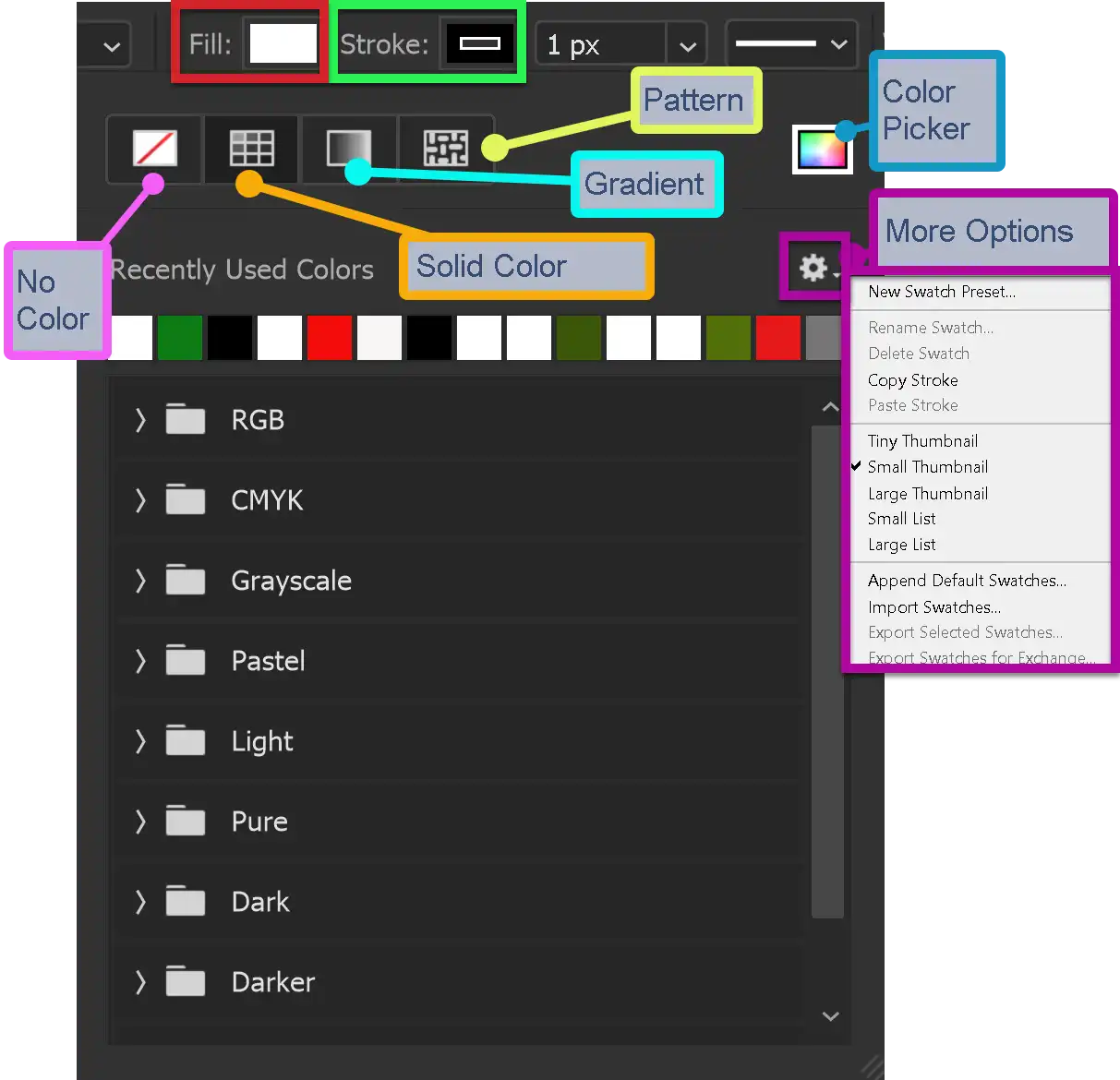Expand the RGB swatch folder

click(x=140, y=420)
